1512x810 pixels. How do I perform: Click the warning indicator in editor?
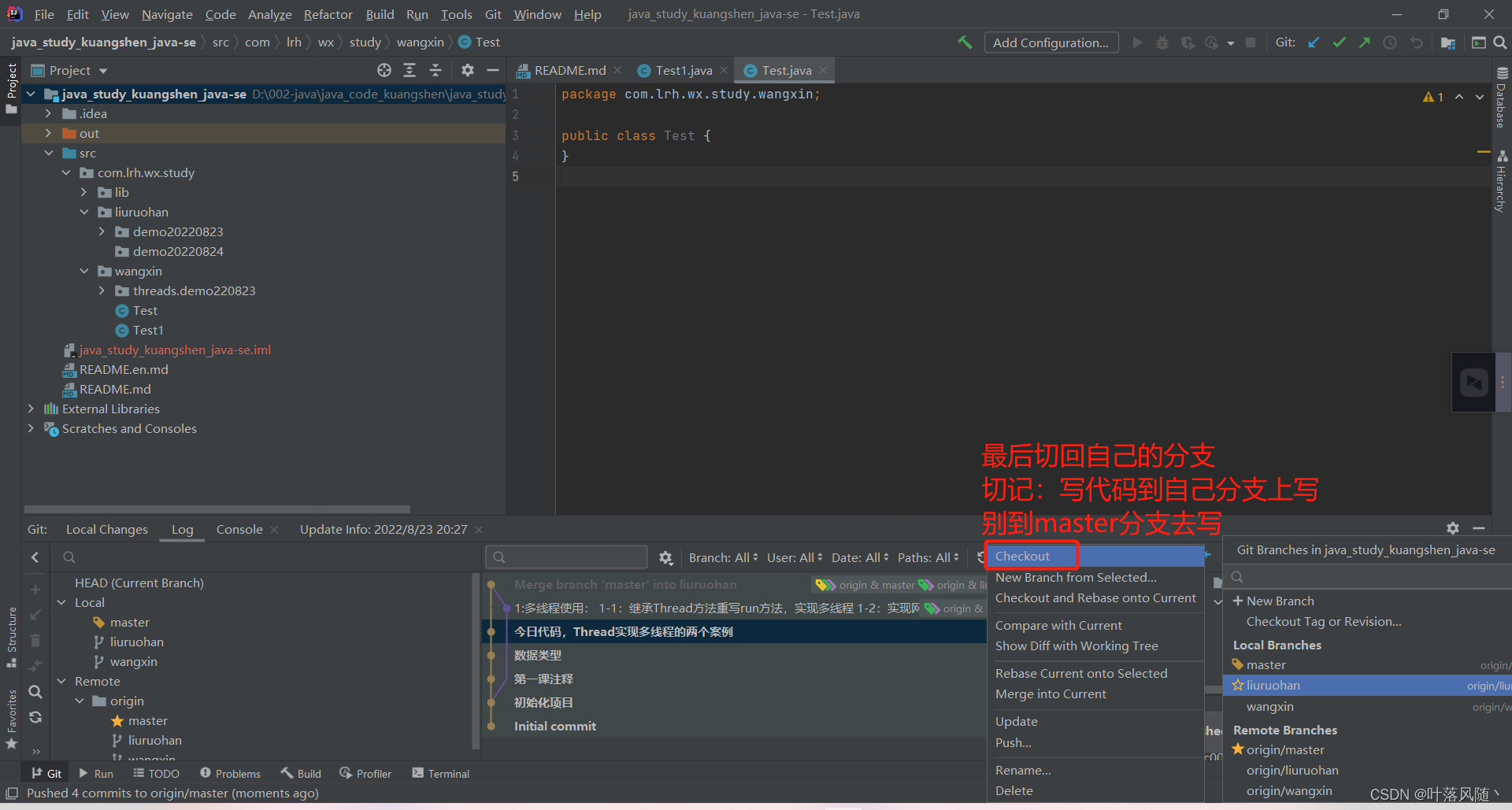pos(1433,97)
